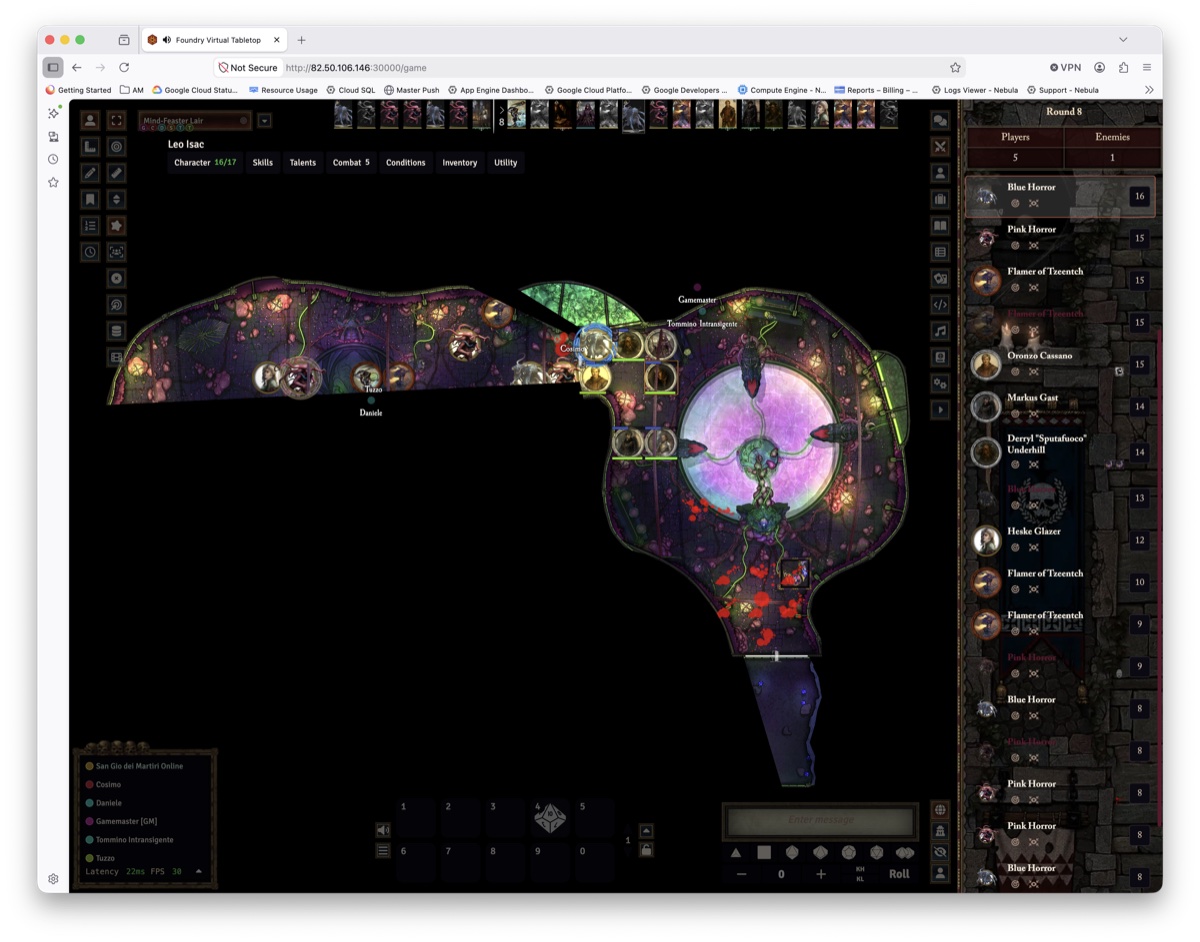
Task: Open the Game Settings cogs tab
Action: tap(940, 383)
